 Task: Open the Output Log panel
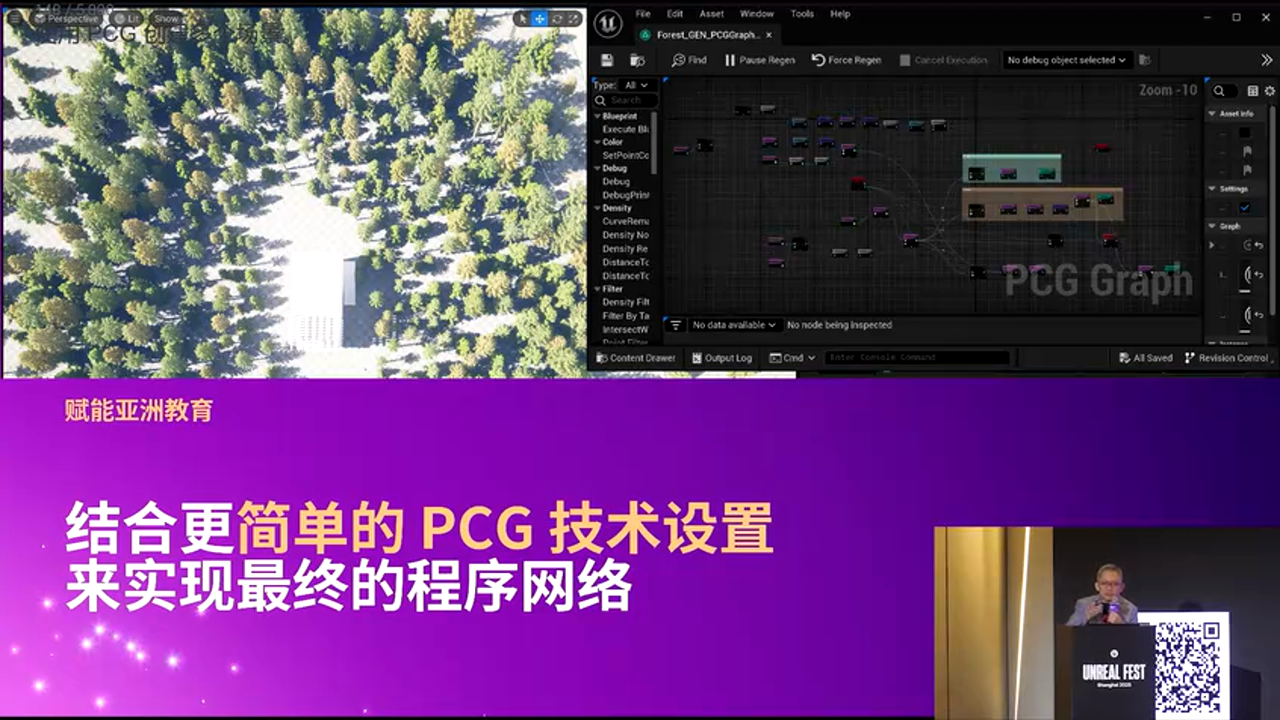point(722,357)
